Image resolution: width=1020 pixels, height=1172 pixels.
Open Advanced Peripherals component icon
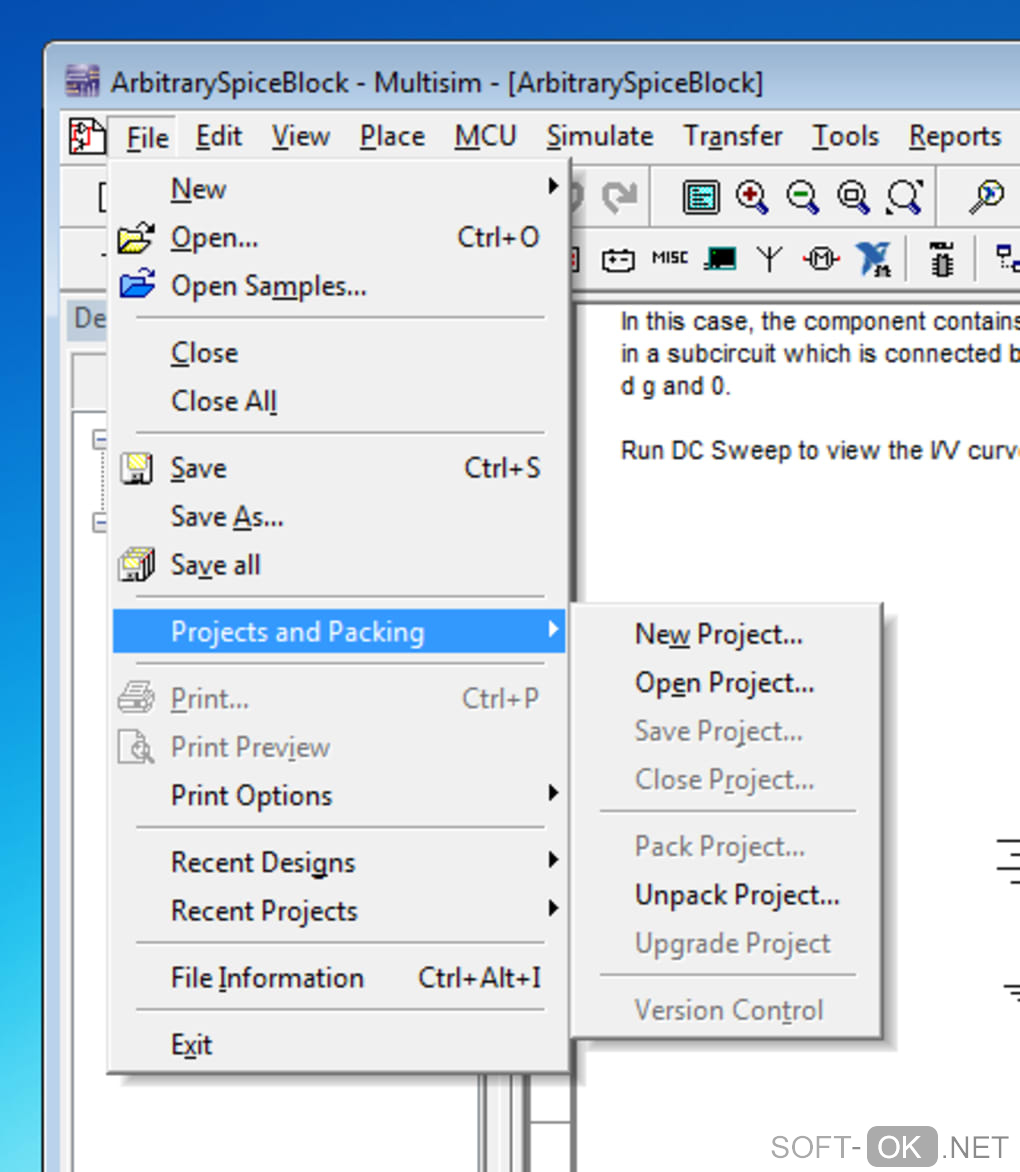[x=720, y=259]
